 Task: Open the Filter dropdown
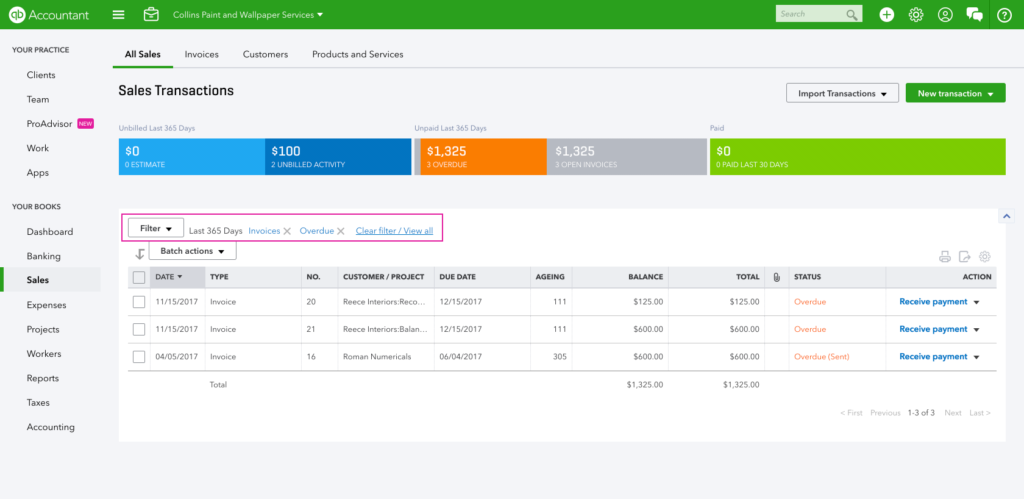(156, 229)
